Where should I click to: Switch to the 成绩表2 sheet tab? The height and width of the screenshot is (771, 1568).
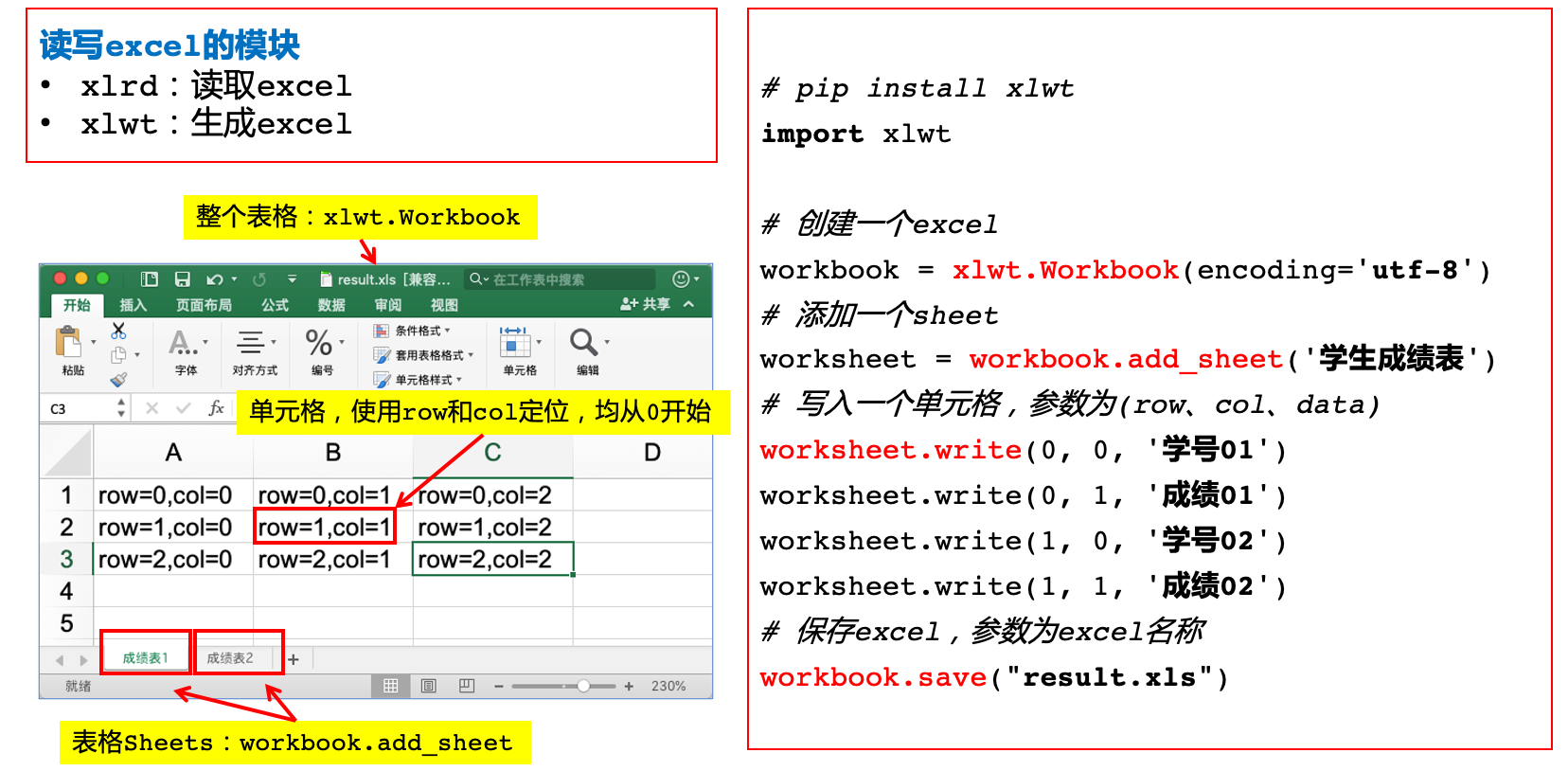(x=230, y=658)
